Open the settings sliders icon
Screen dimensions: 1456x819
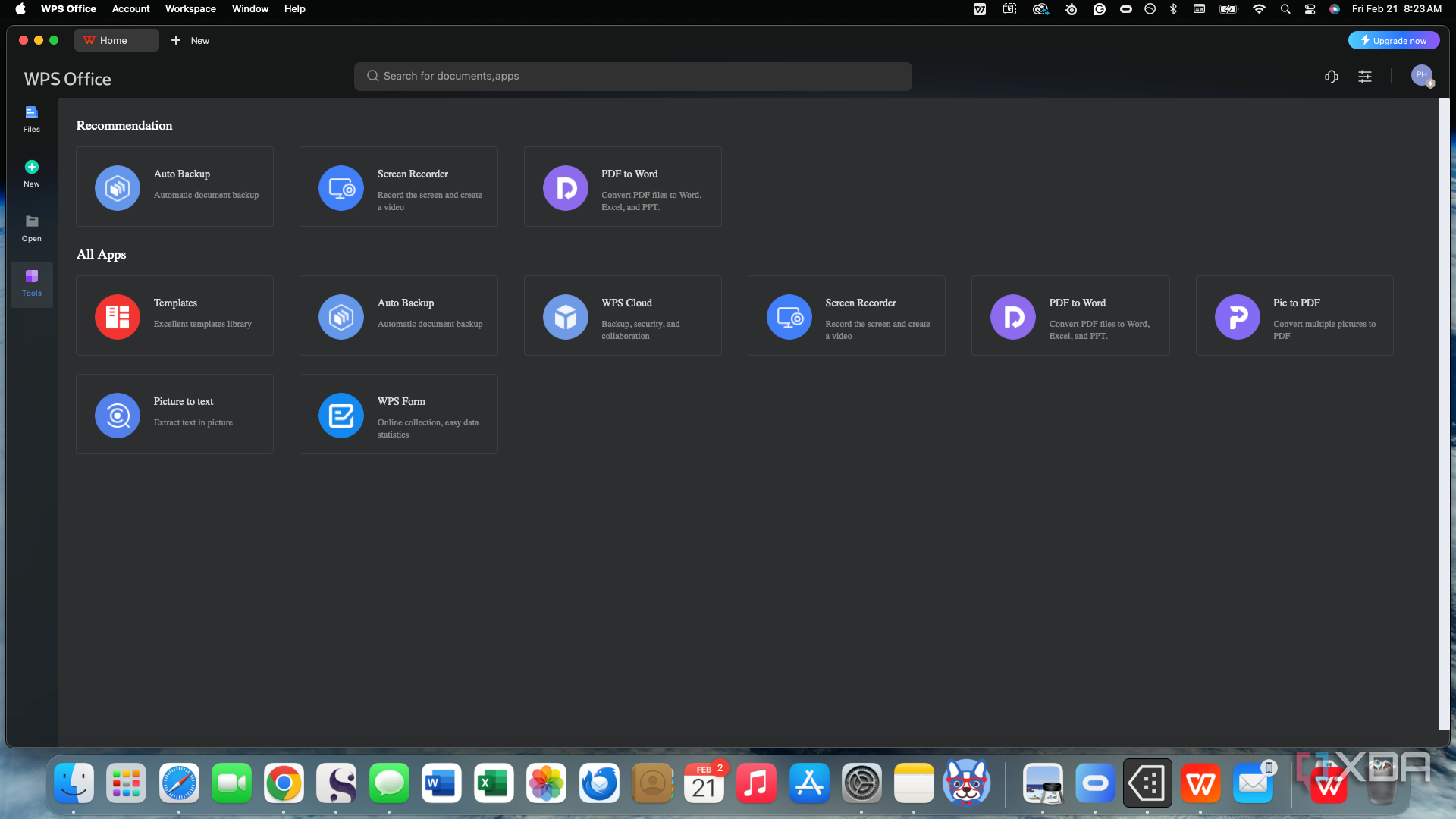pyautogui.click(x=1365, y=77)
